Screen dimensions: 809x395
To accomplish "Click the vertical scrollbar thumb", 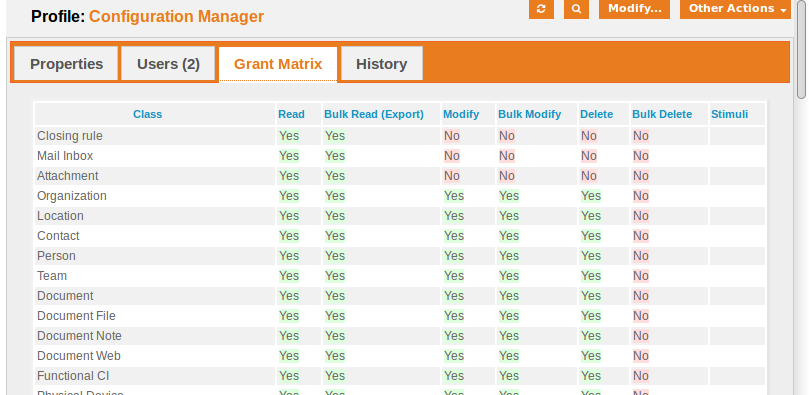I will 801,49.
